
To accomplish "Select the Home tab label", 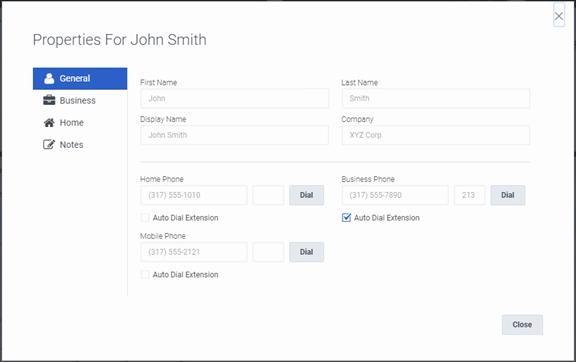I will [72, 122].
